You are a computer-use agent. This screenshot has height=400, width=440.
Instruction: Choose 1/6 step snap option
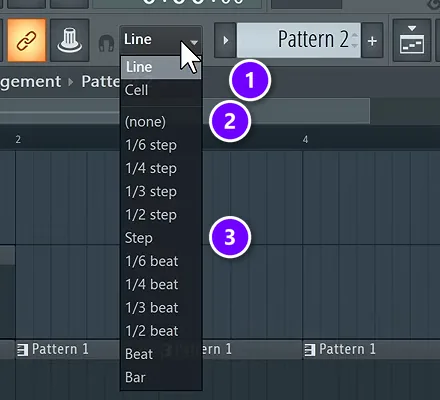point(161,145)
